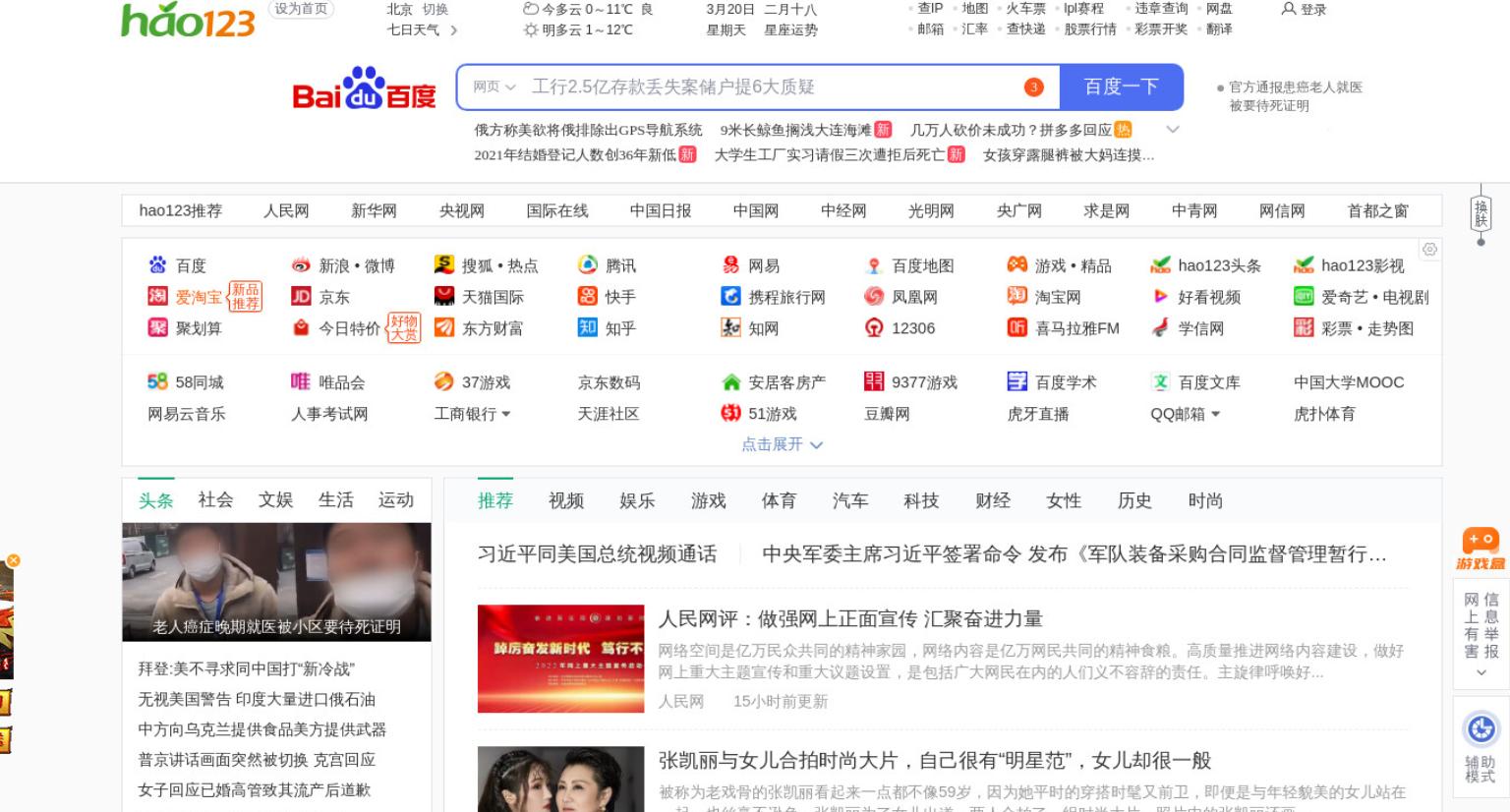Close the floating ad on left edge
Viewport: 1510px width, 812px height.
pyautogui.click(x=13, y=560)
